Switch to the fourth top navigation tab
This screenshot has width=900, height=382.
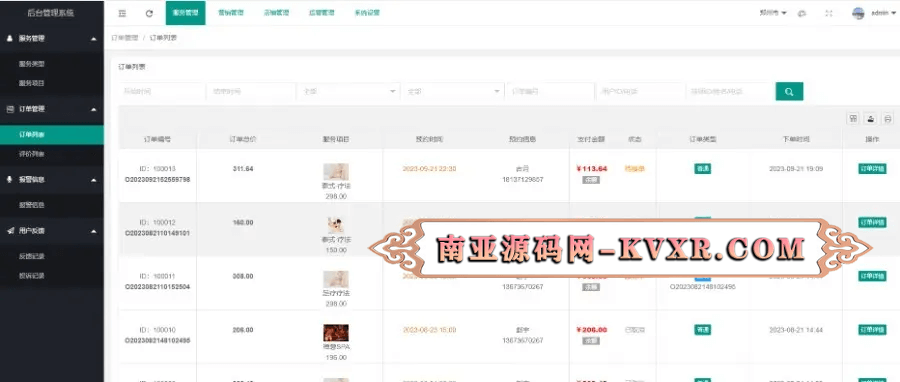pos(321,13)
